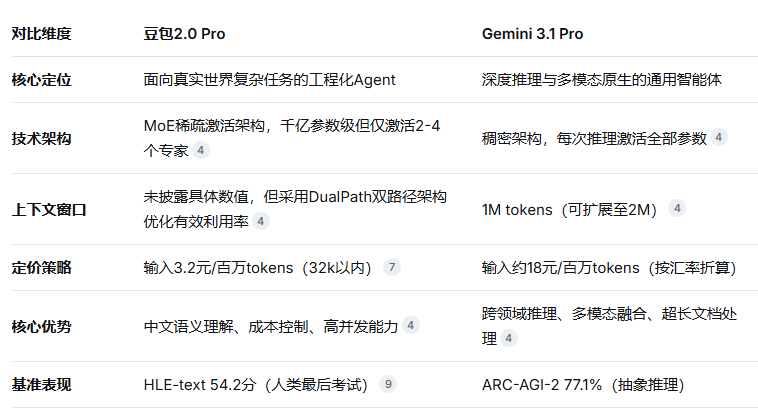Click the 输入约18元/百万tokens pricing cell
The height and width of the screenshot is (419, 758).
[608, 267]
